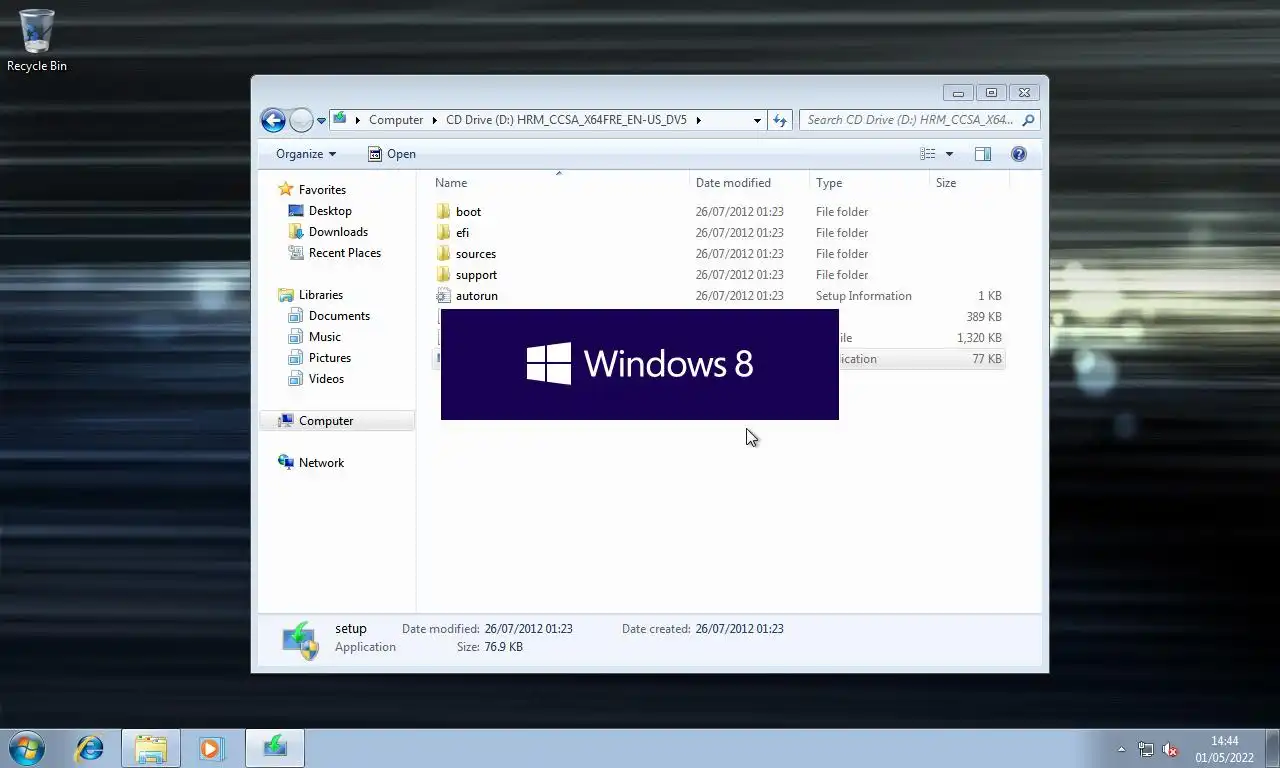Expand the arrow after Computer breadcrumb
This screenshot has width=1280, height=768.
point(435,120)
